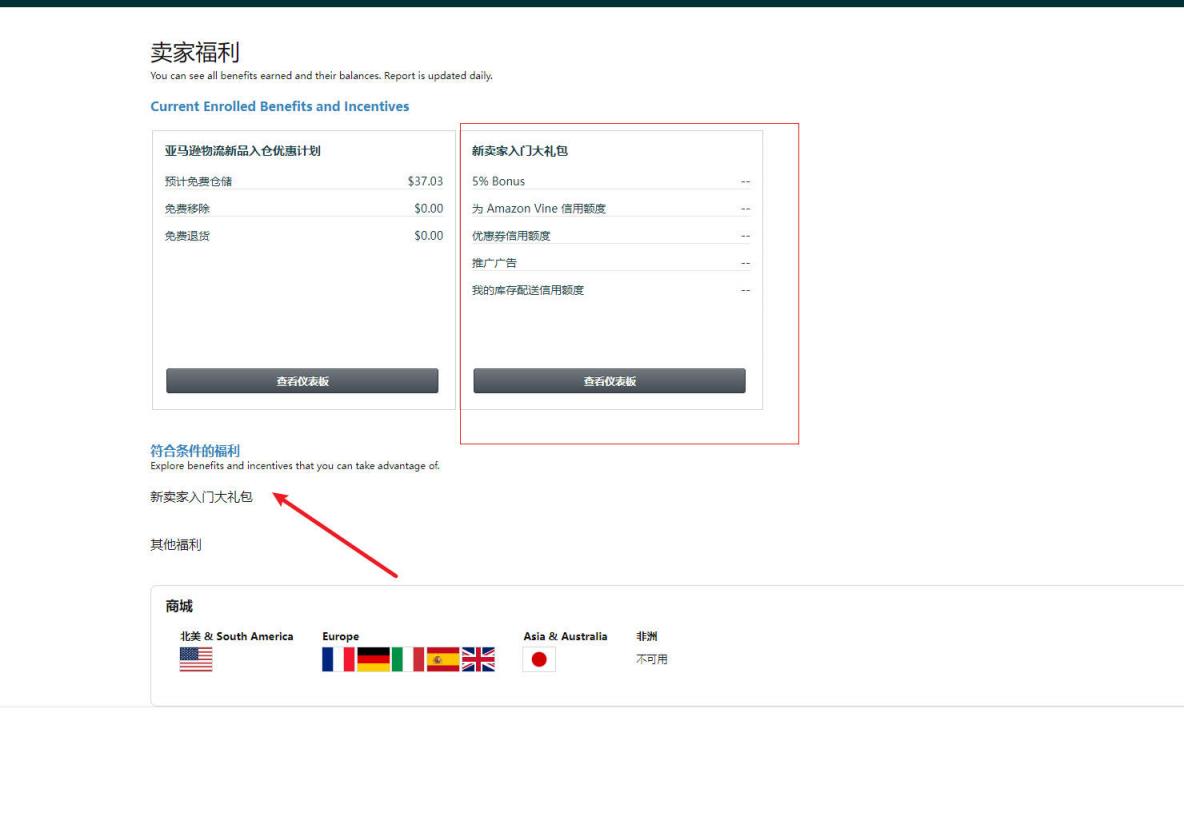This screenshot has height=828, width=1184.
Task: Click the 'Explore benefits and incentives' description
Action: pos(294,466)
